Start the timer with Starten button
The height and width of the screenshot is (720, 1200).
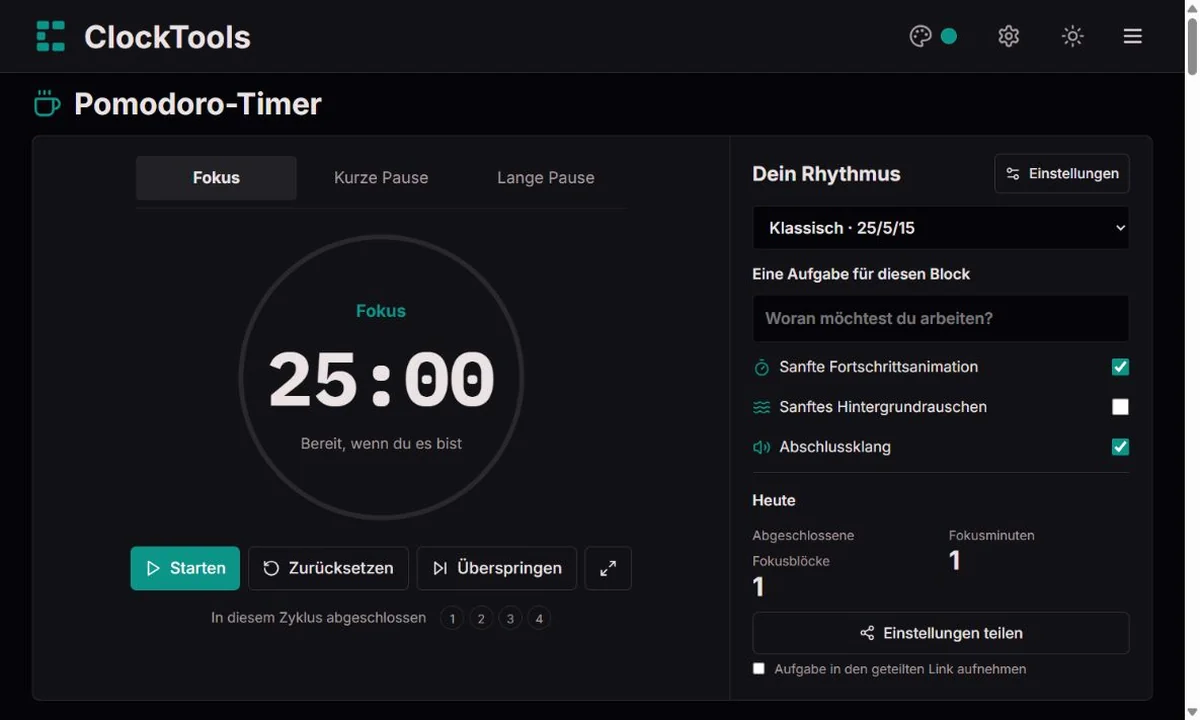[185, 568]
